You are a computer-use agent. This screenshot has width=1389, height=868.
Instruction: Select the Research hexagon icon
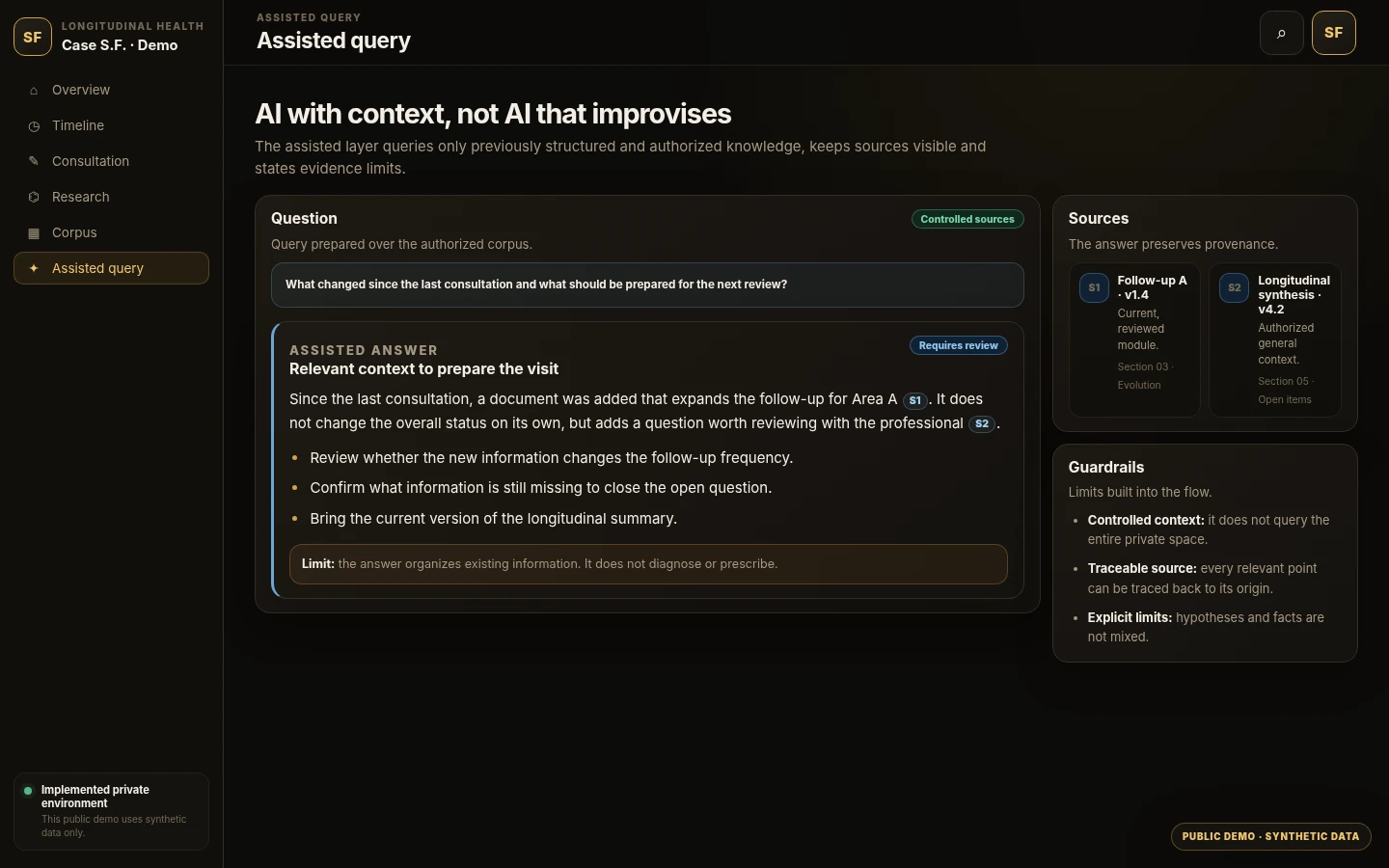[34, 197]
